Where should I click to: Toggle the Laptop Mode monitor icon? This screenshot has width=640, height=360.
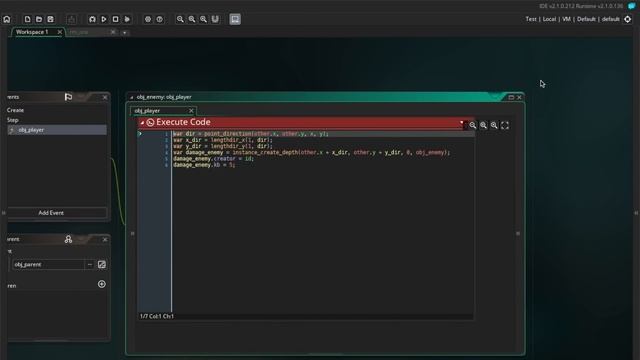coord(235,19)
